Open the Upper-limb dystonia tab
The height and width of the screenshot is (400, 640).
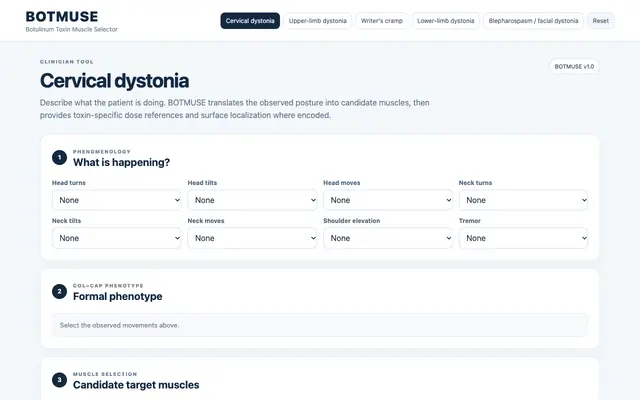tap(318, 21)
